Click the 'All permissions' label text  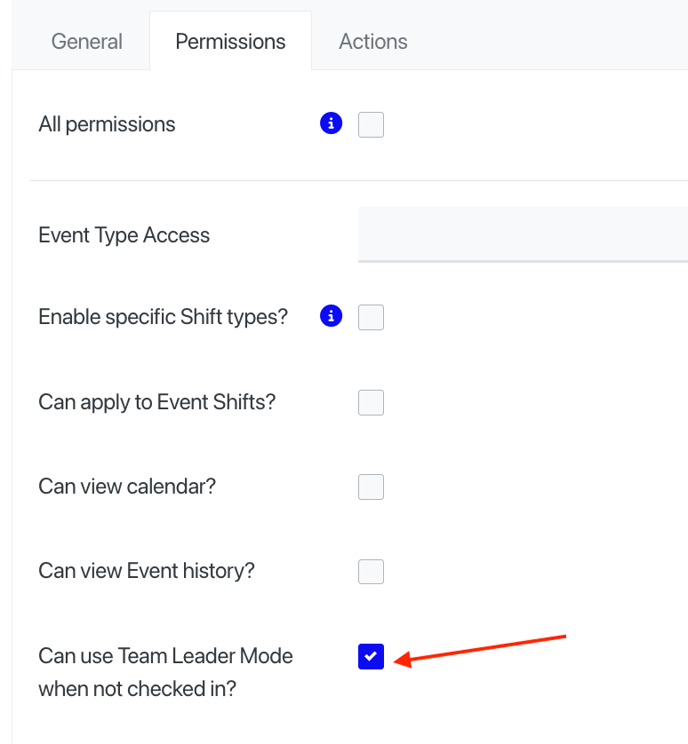click(x=107, y=124)
